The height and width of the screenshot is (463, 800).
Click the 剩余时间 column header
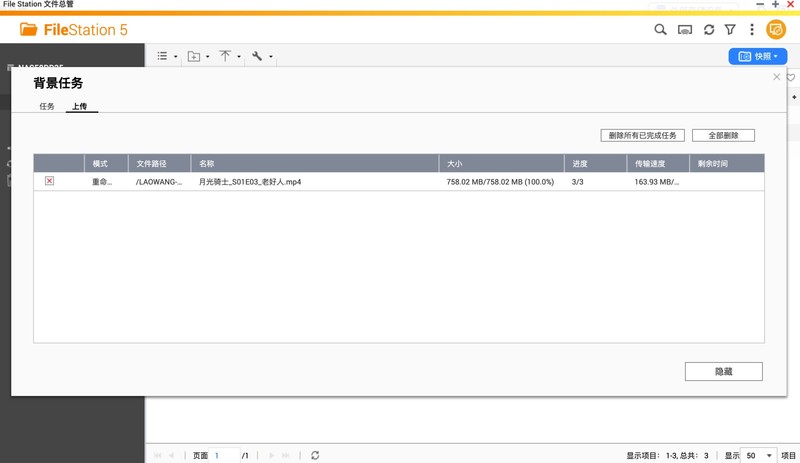(727, 163)
